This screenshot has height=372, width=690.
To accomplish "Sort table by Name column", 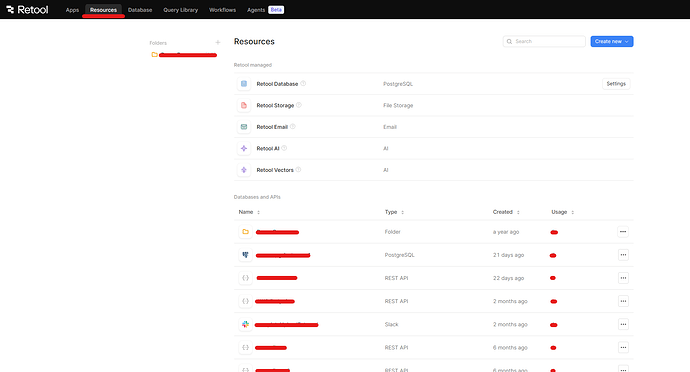I will tap(249, 212).
